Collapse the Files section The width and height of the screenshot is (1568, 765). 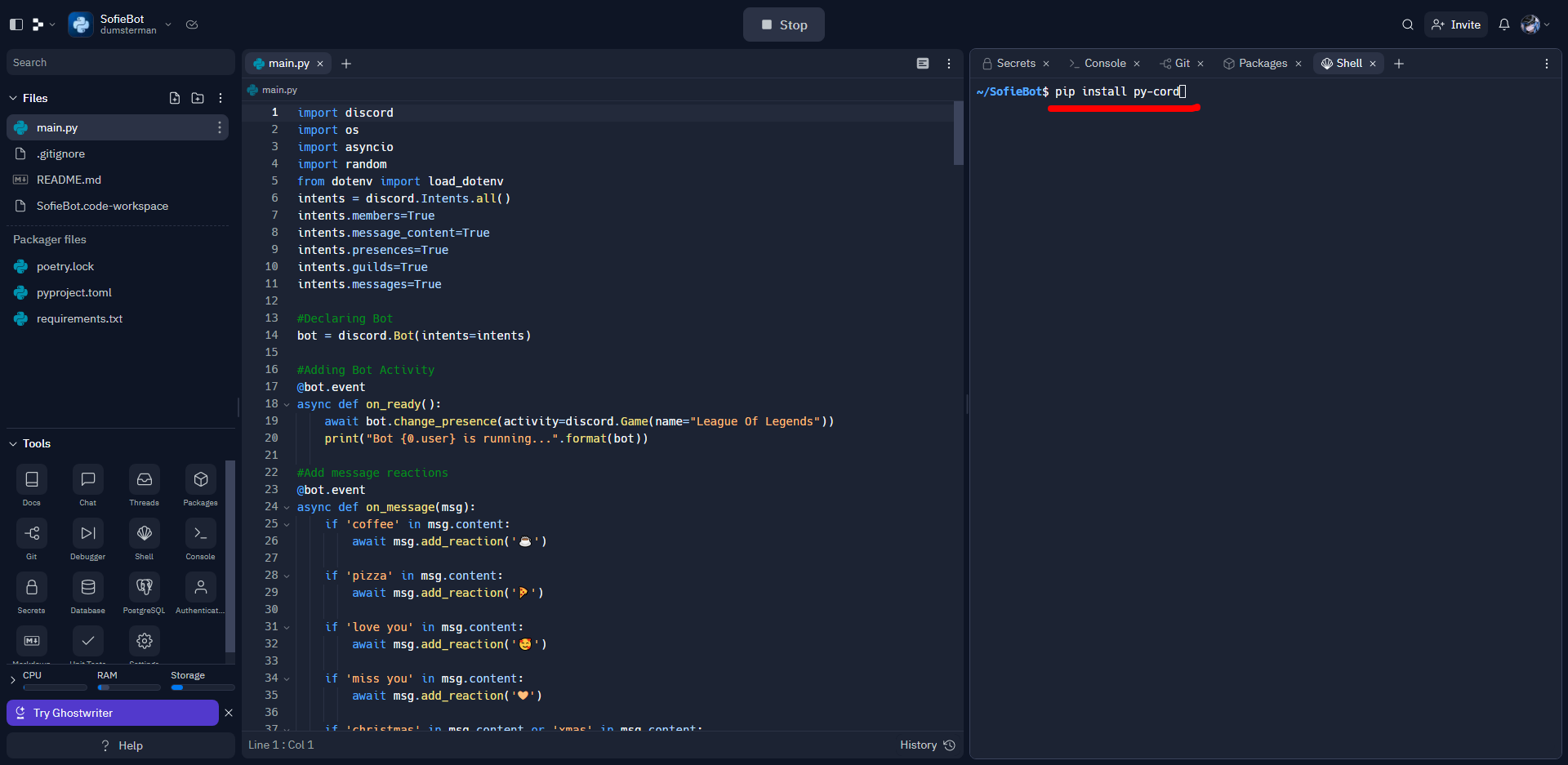pyautogui.click(x=12, y=98)
